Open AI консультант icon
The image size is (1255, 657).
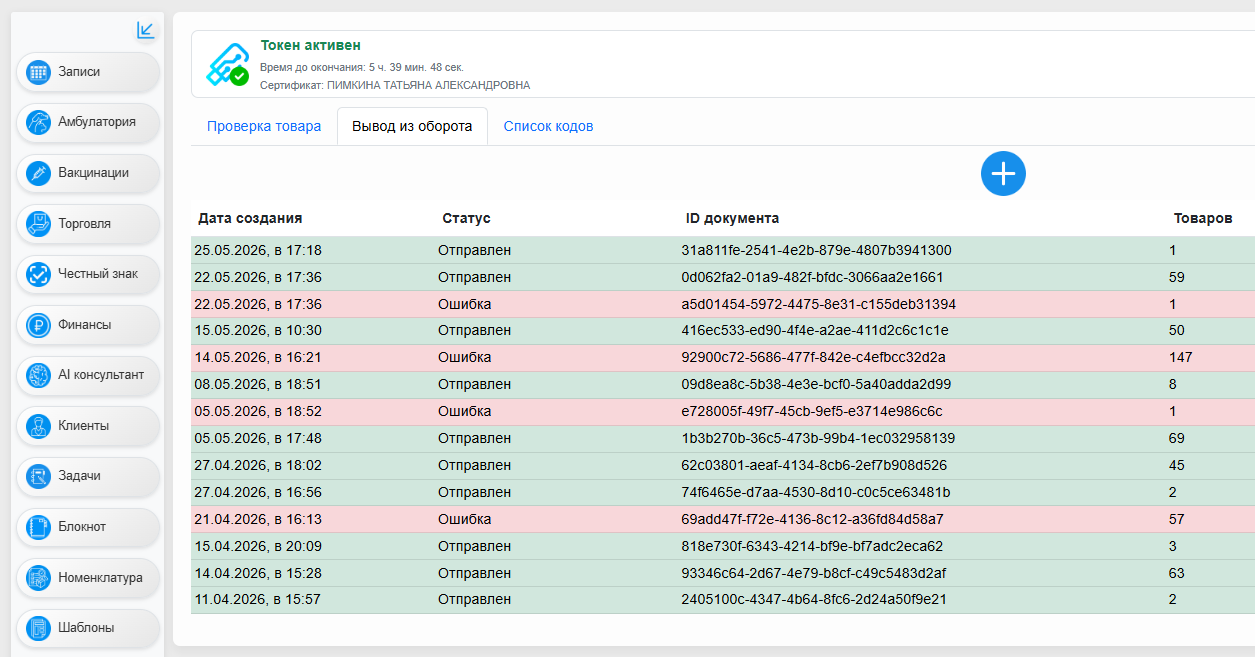39,375
